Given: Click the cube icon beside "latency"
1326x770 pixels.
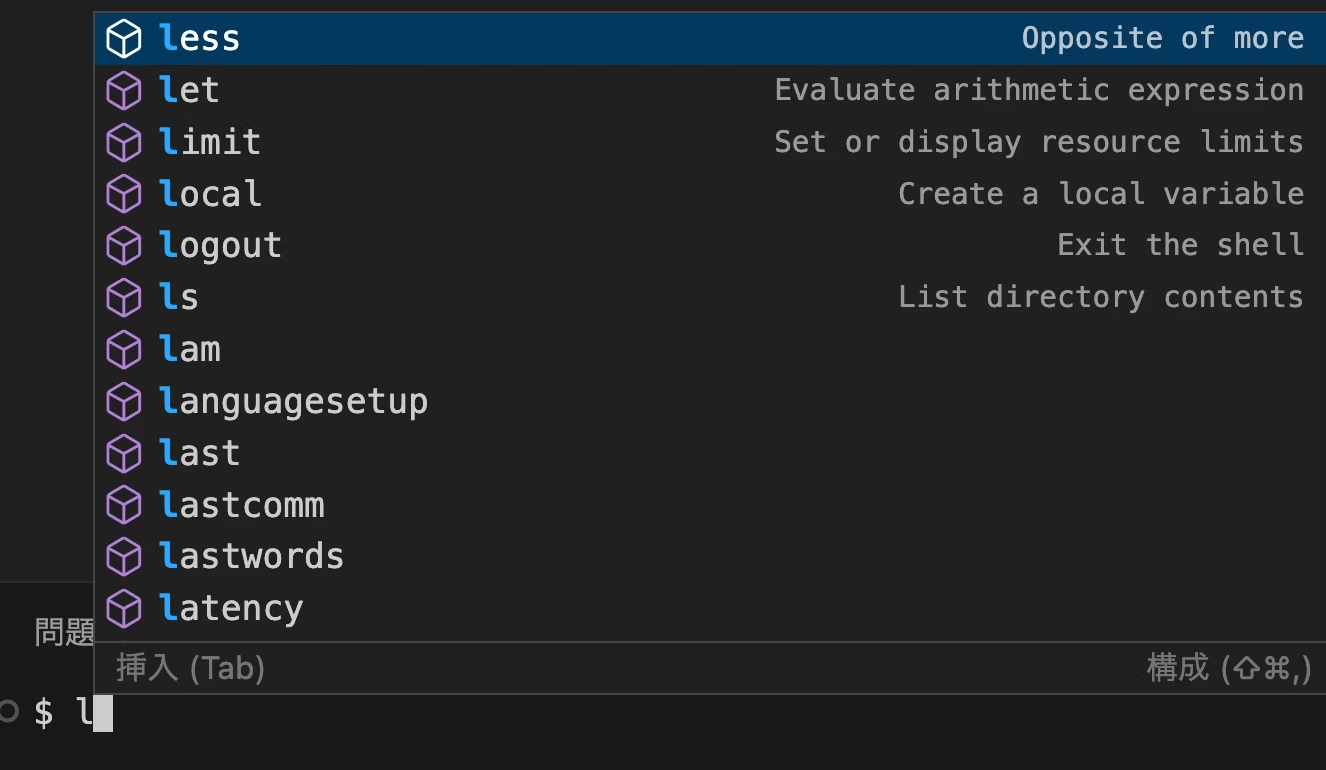Looking at the screenshot, I should pyautogui.click(x=124, y=607).
